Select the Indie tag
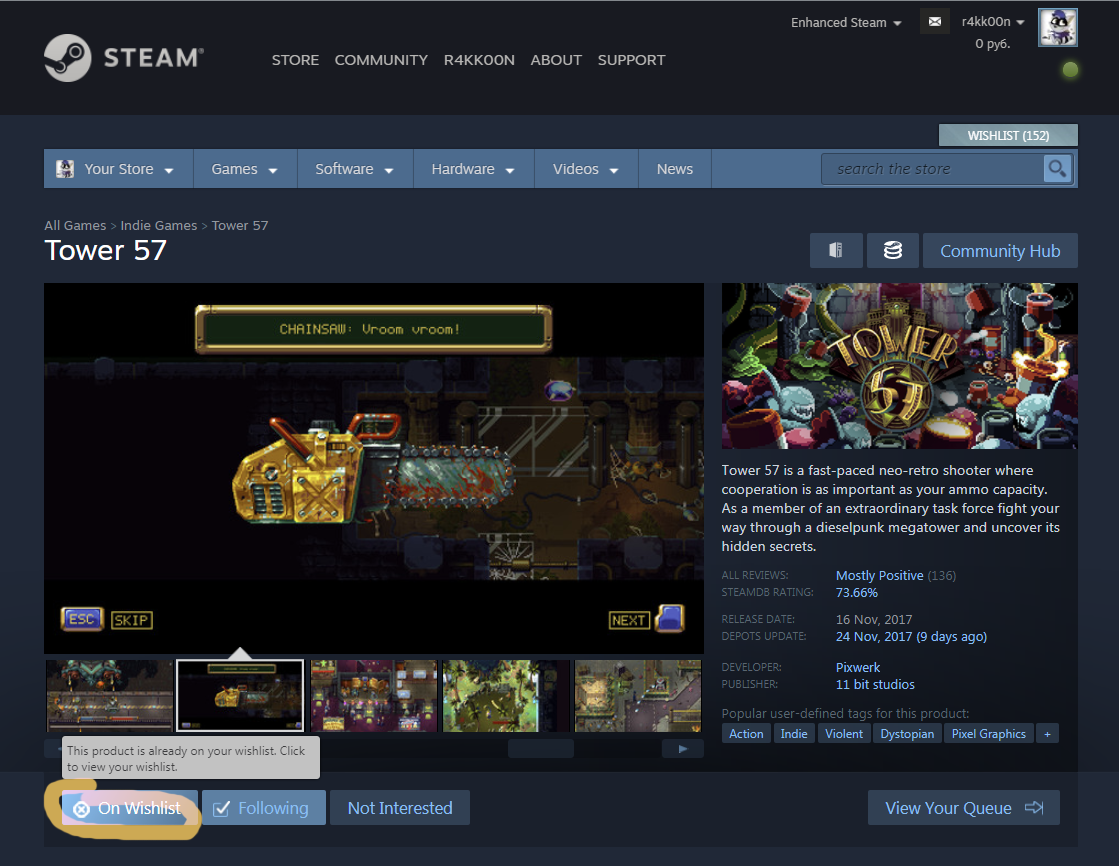This screenshot has height=866, width=1119. click(x=794, y=734)
